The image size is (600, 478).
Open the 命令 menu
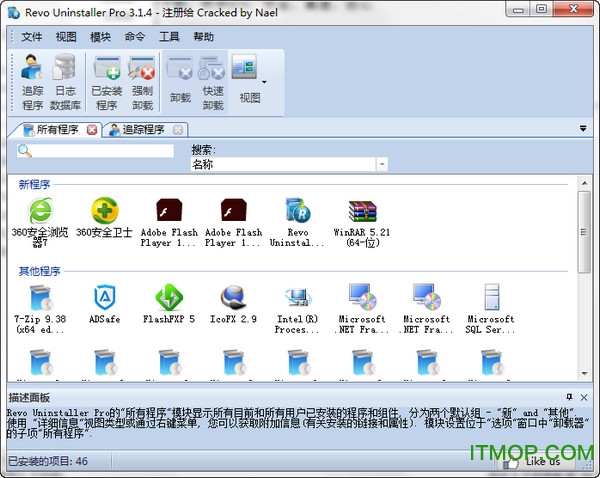coord(135,37)
